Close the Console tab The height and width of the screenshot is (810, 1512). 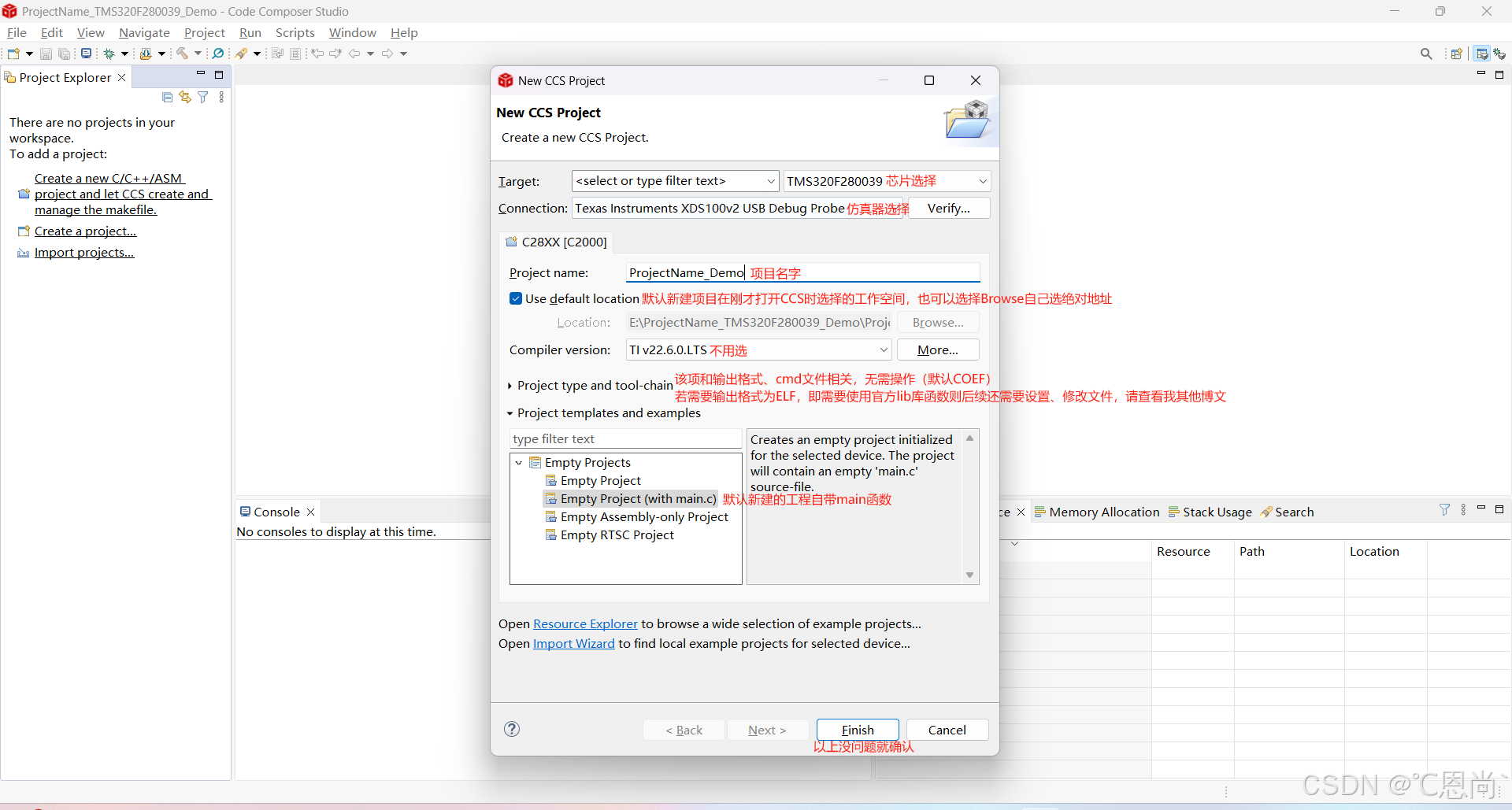coord(311,512)
